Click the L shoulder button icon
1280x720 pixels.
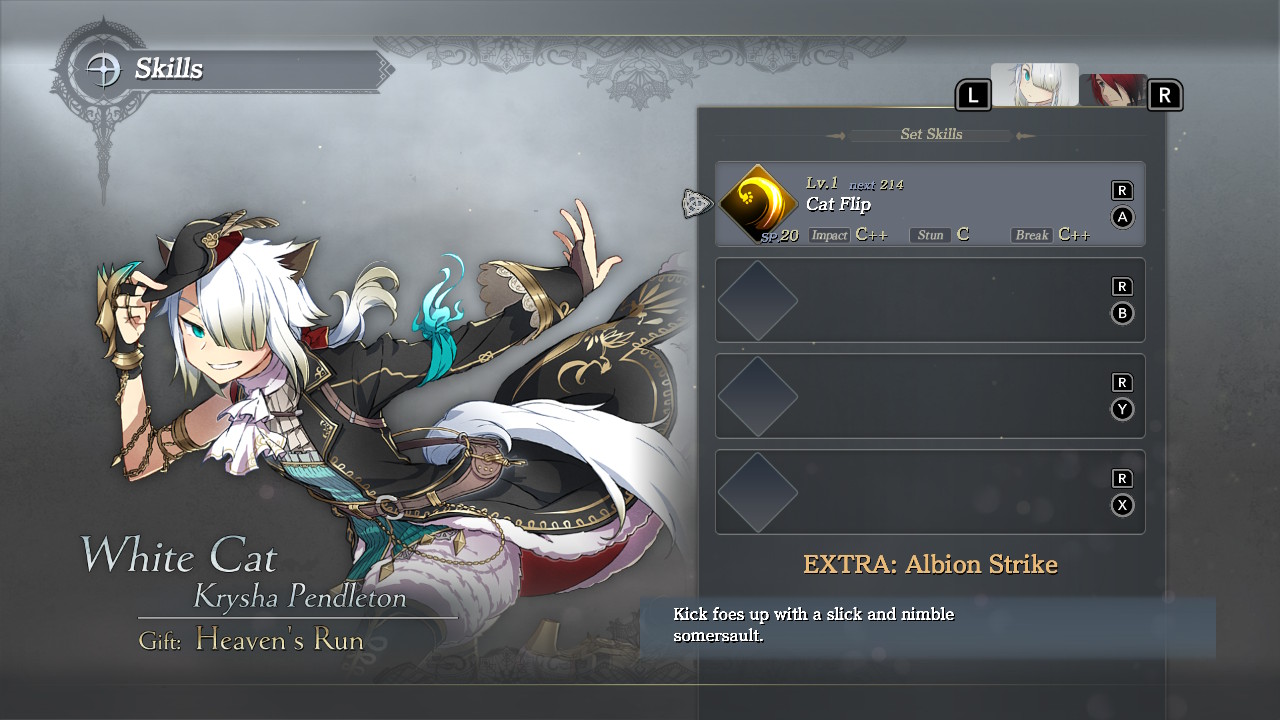973,96
